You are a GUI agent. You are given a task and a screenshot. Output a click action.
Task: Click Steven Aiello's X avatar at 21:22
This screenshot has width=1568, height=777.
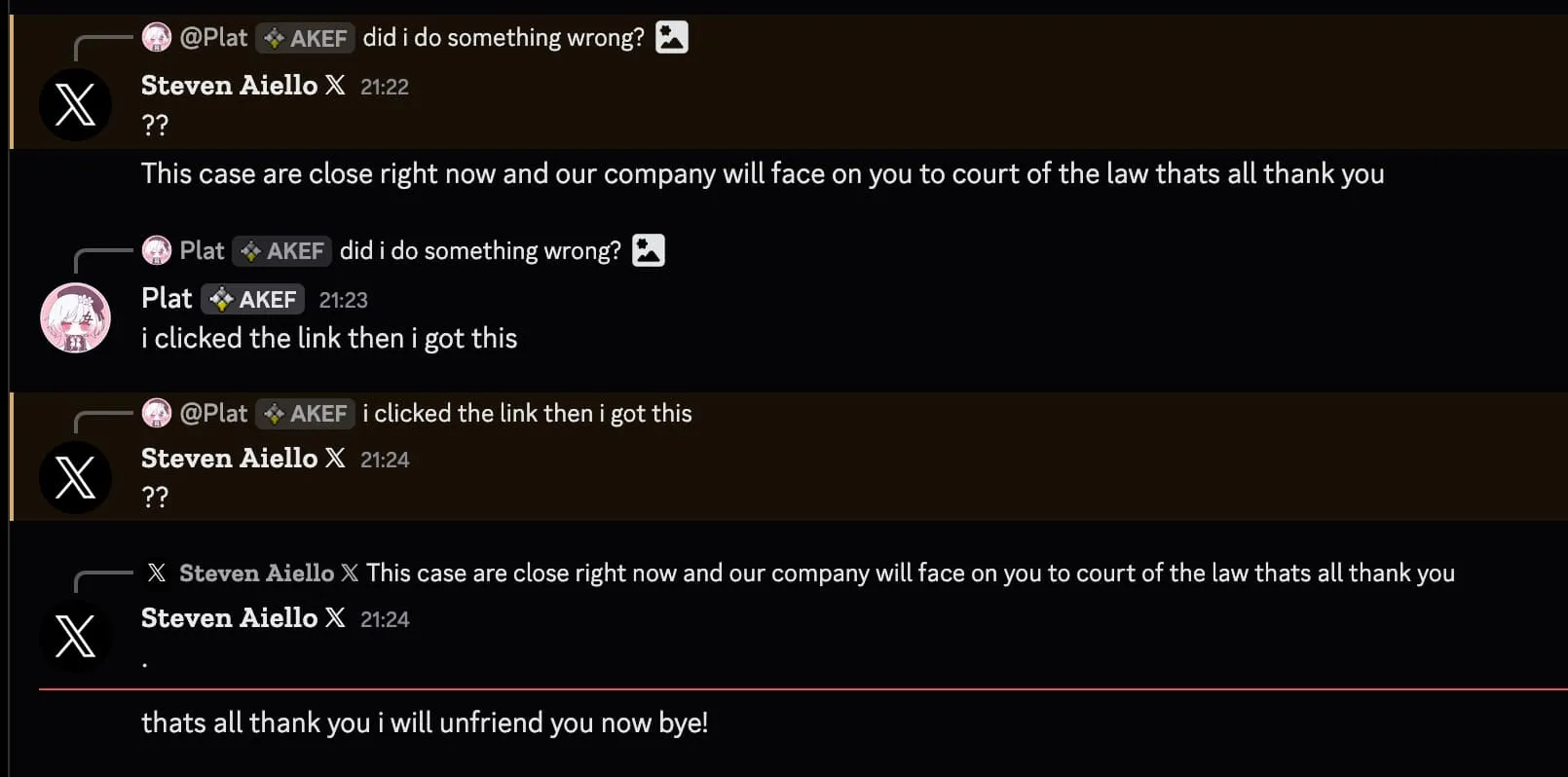click(75, 105)
